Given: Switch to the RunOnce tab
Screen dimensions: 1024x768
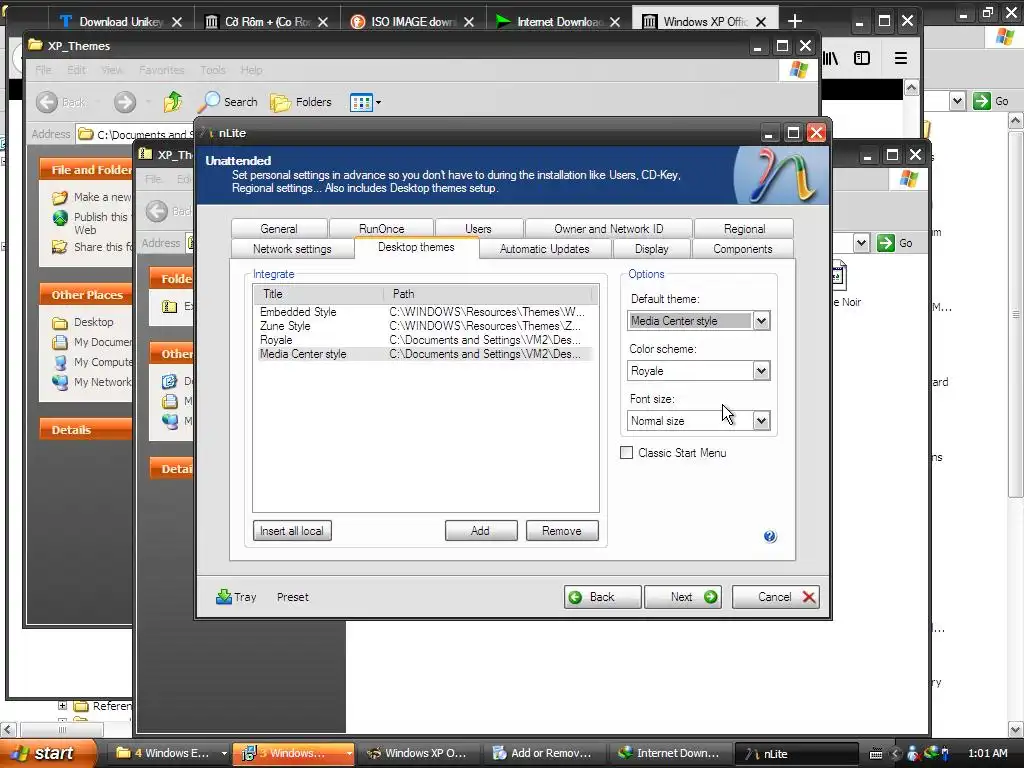Looking at the screenshot, I should [381, 229].
